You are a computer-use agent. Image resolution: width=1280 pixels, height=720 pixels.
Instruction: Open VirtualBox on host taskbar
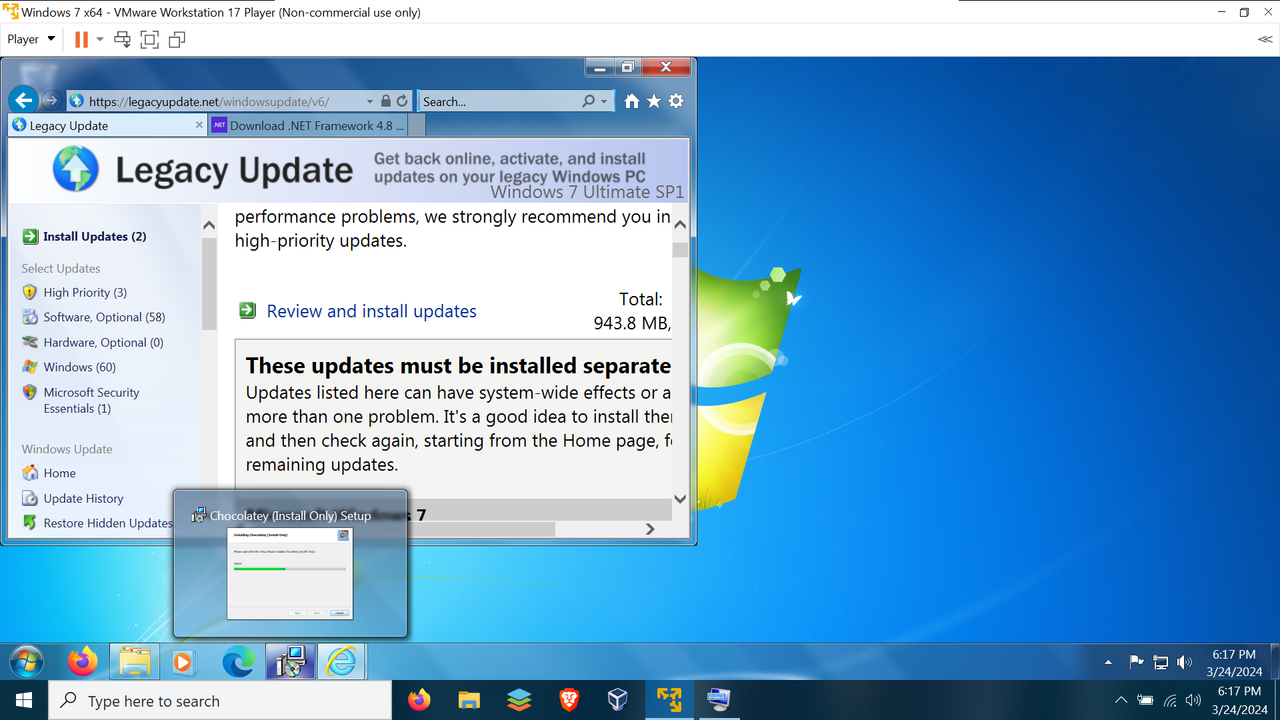tap(618, 700)
